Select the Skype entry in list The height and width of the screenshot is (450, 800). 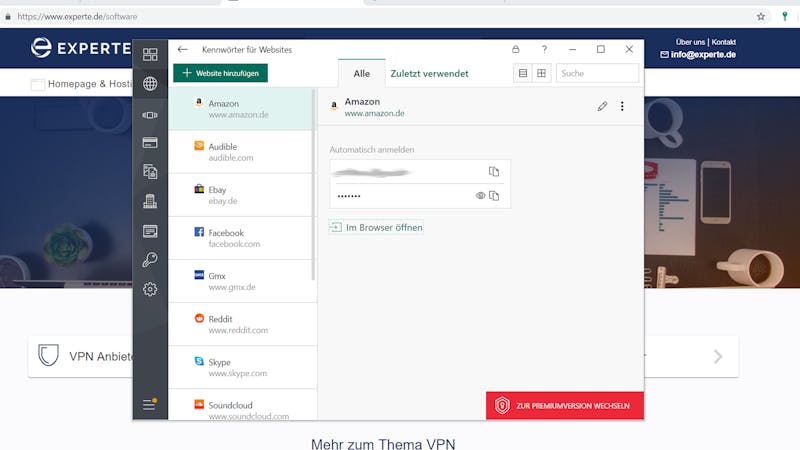click(241, 367)
